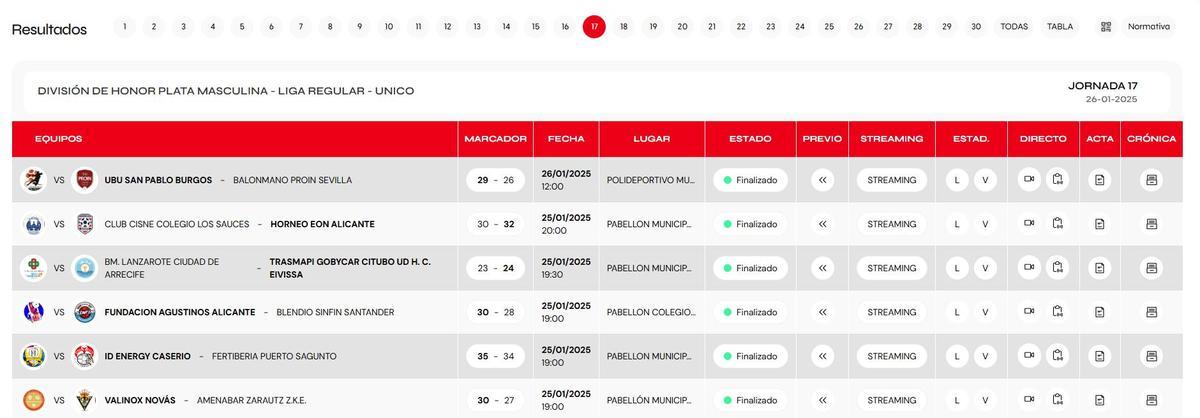This screenshot has height=418, width=1200.
Task: Click the FECHA column header
Action: [x=565, y=139]
